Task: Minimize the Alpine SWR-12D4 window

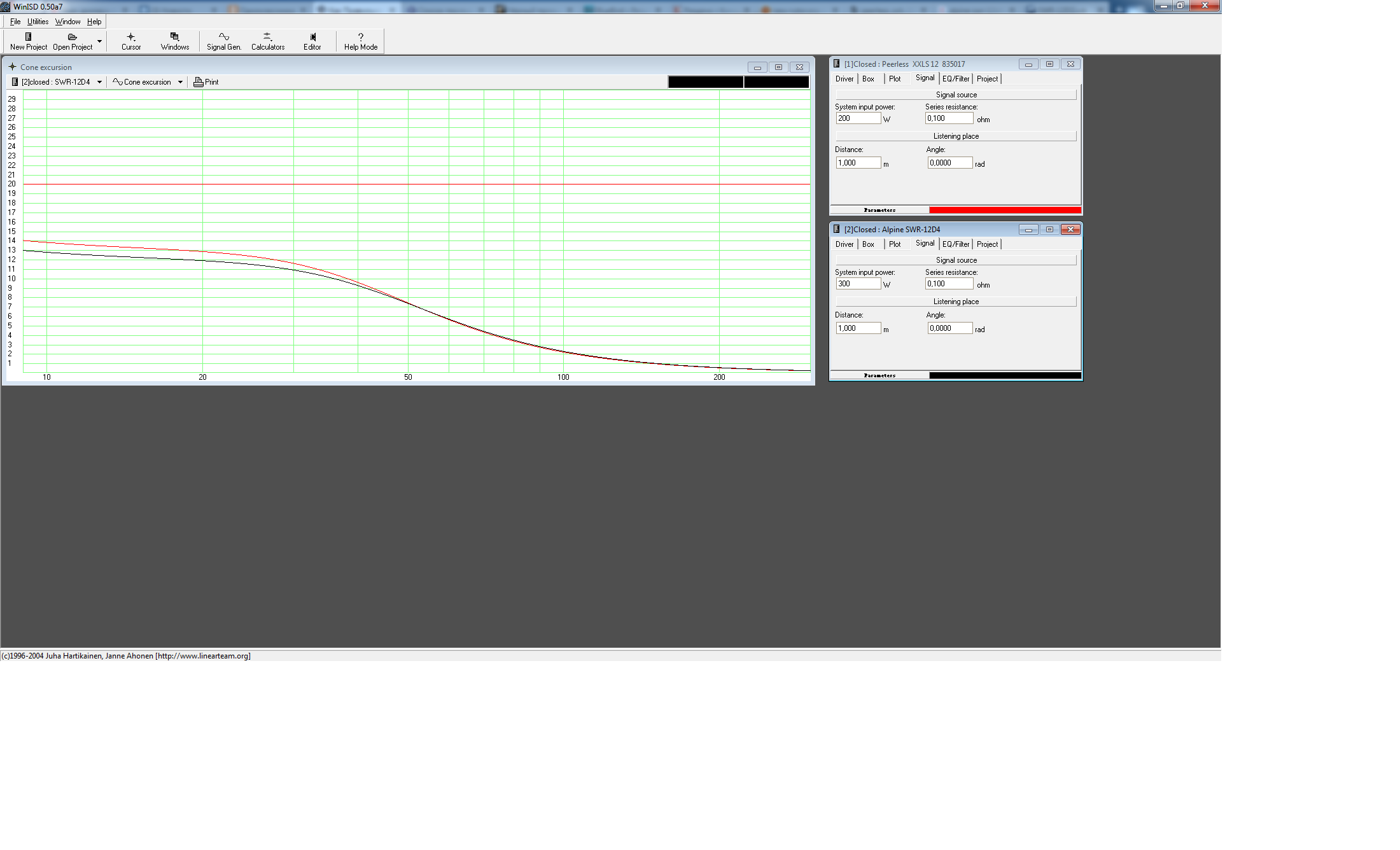Action: tap(1028, 230)
